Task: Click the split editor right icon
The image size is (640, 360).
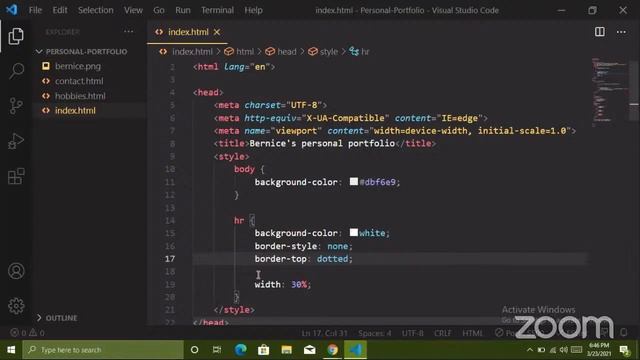Action: point(600,32)
